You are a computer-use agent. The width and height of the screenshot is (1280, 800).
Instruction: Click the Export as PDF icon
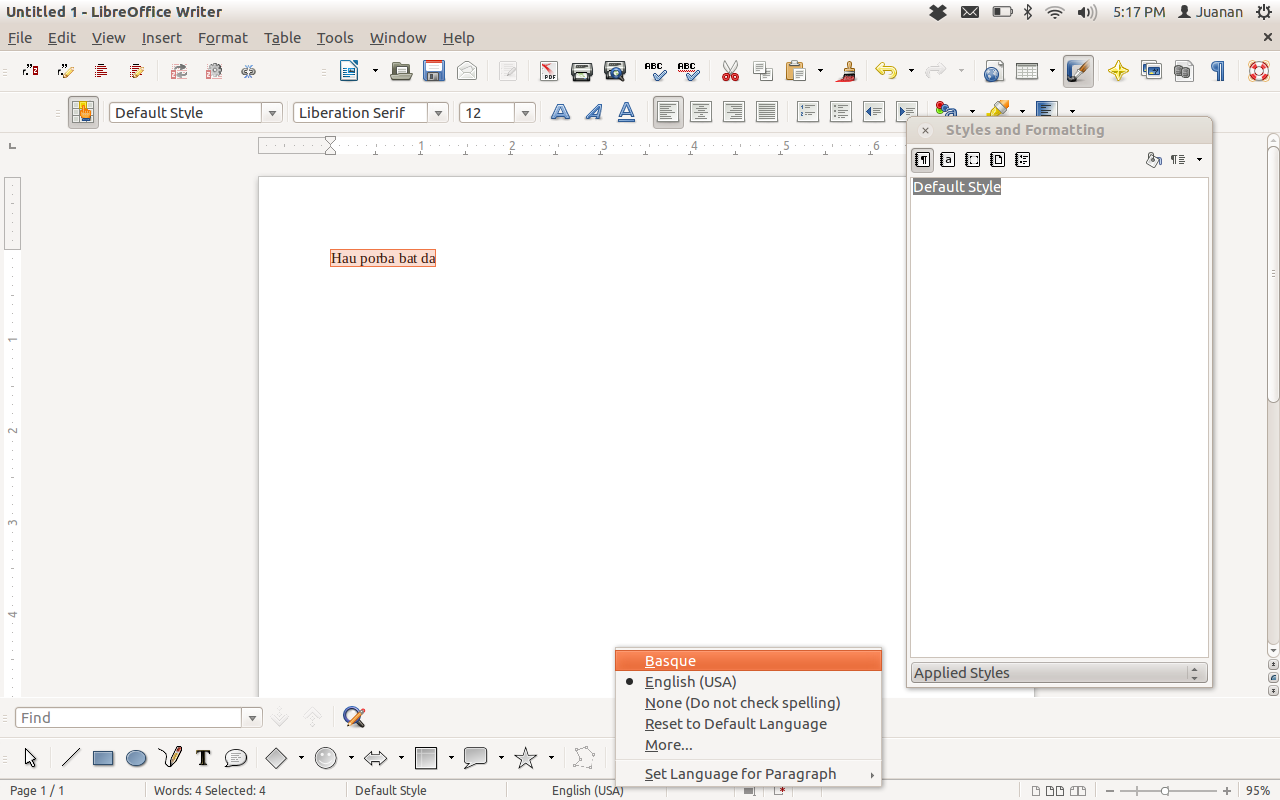[549, 71]
